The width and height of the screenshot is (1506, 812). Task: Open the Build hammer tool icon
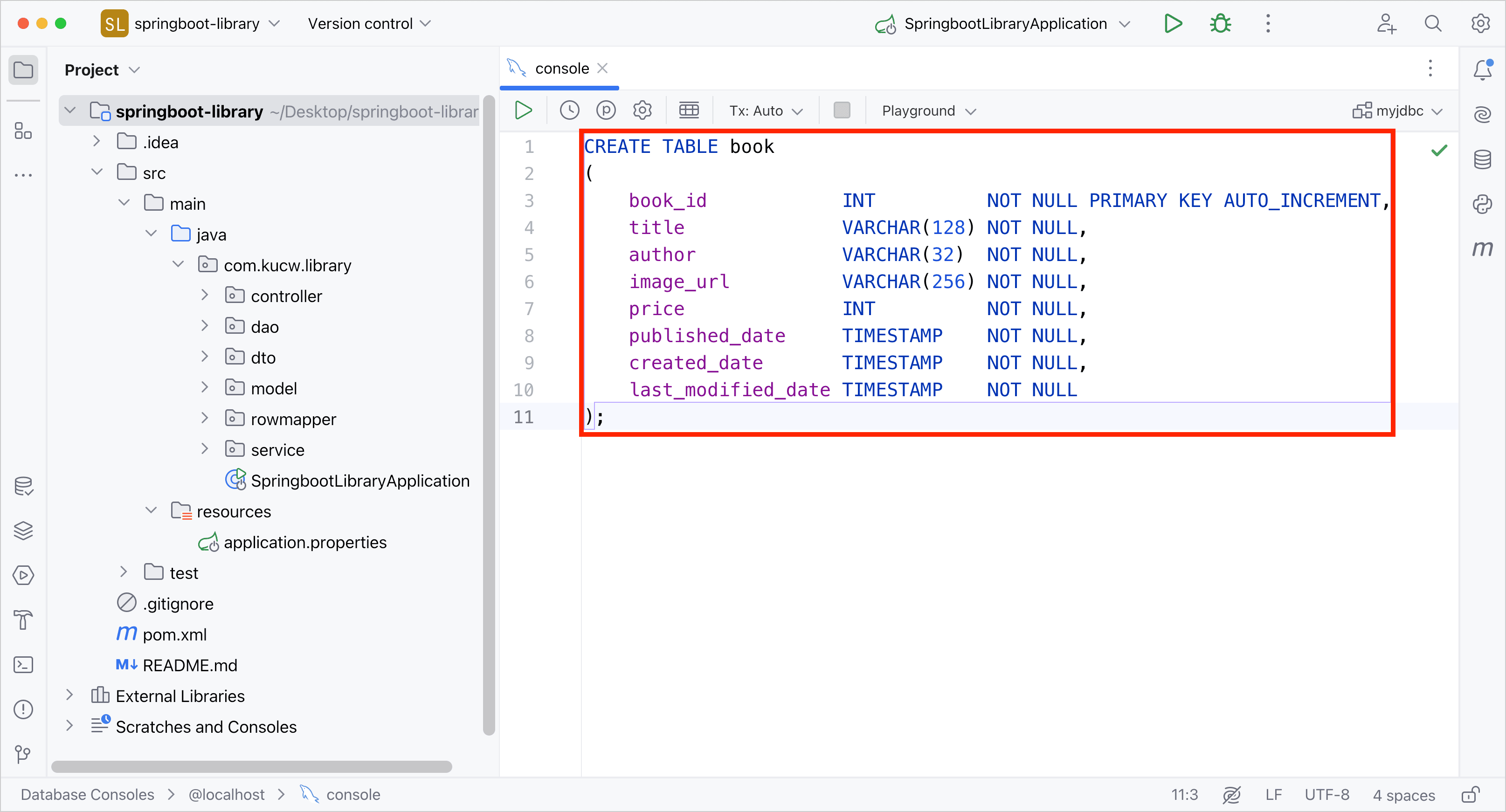(x=23, y=619)
